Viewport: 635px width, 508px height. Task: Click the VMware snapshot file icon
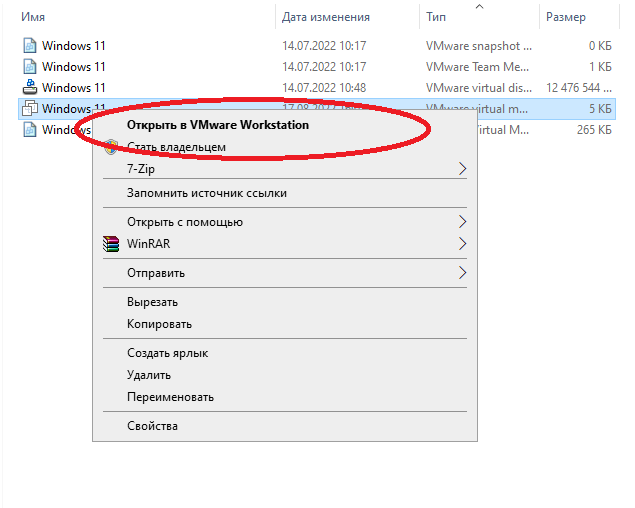[x=30, y=46]
